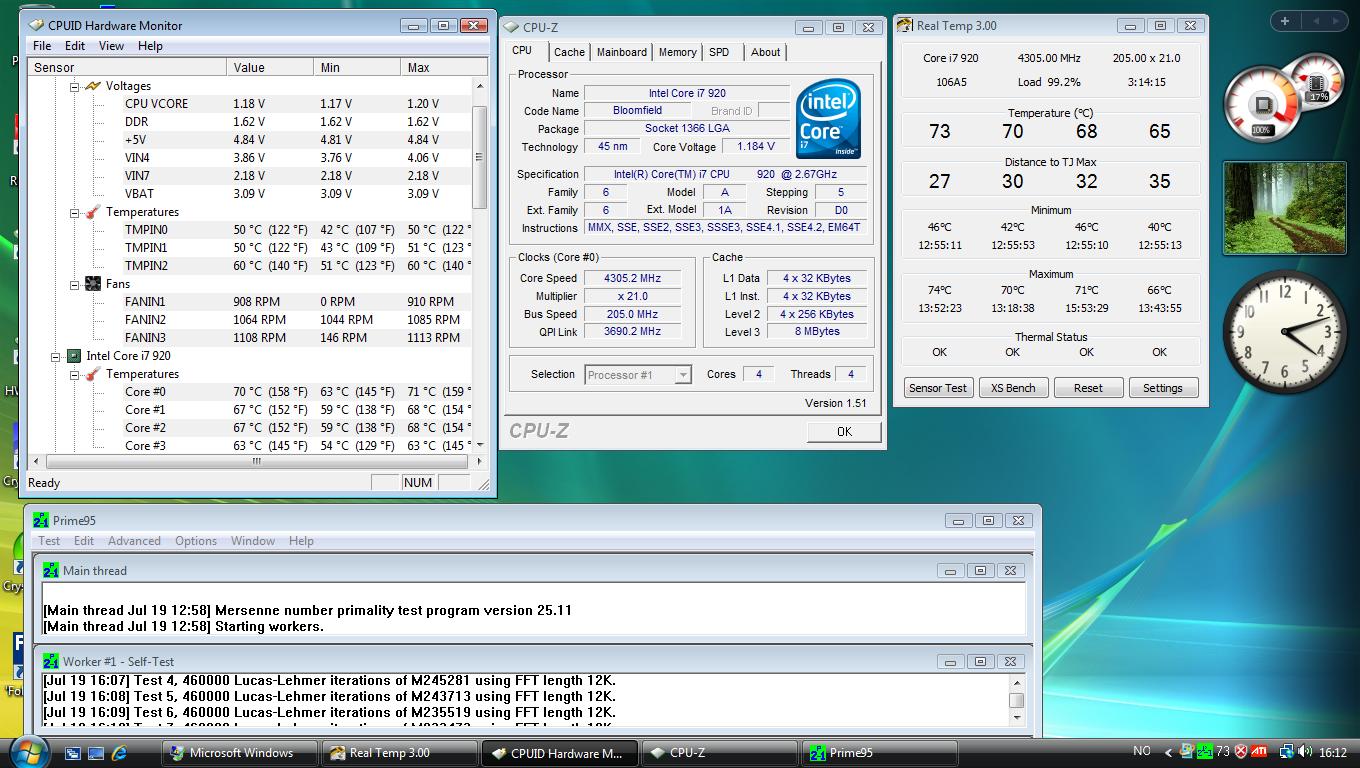
Task: Click Hardware Monitor vertical scrollbar thumb
Action: pyautogui.click(x=479, y=157)
